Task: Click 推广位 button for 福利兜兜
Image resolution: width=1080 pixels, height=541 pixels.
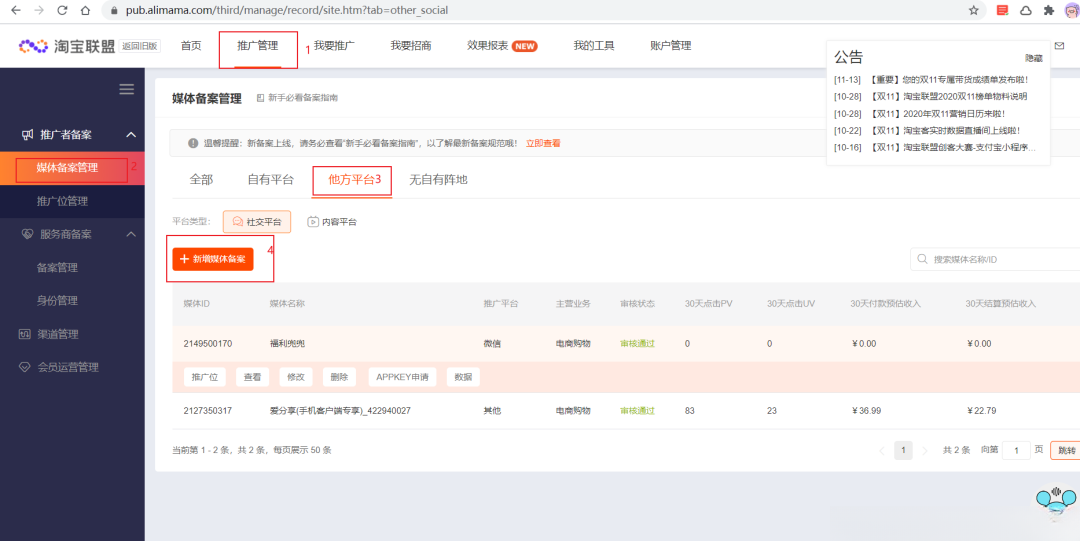Action: (x=205, y=377)
